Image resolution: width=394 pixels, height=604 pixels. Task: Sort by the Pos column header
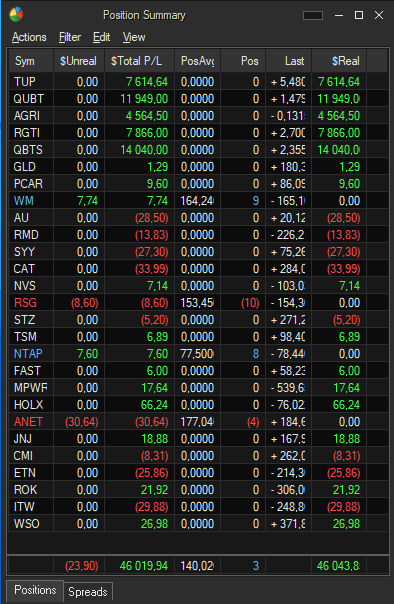tap(243, 61)
